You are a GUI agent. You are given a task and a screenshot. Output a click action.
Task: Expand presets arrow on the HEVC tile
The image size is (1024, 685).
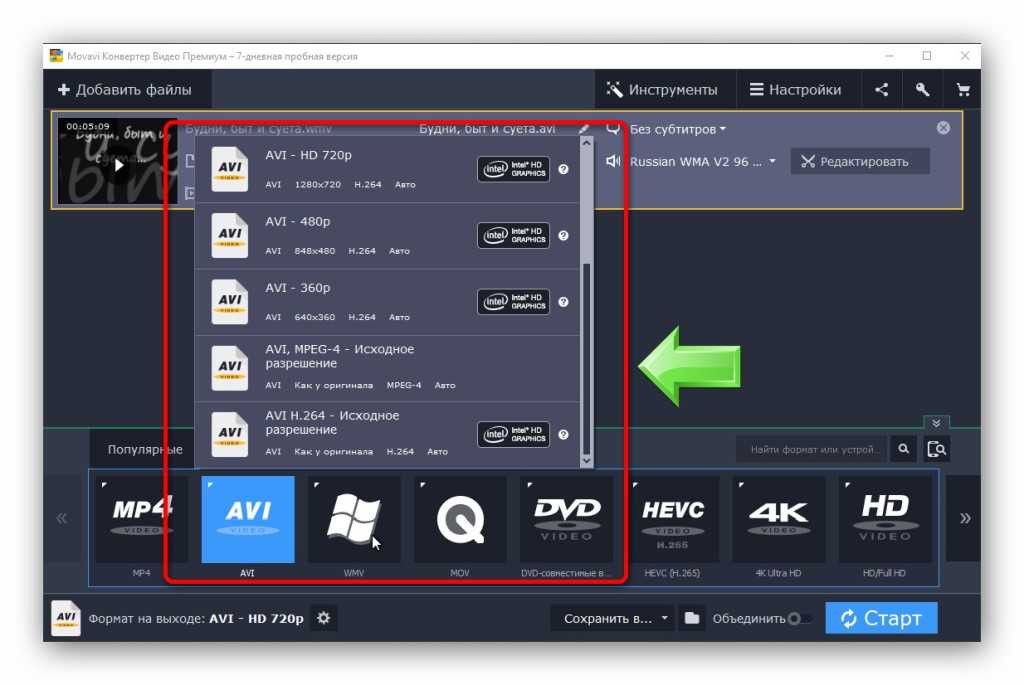pyautogui.click(x=635, y=485)
